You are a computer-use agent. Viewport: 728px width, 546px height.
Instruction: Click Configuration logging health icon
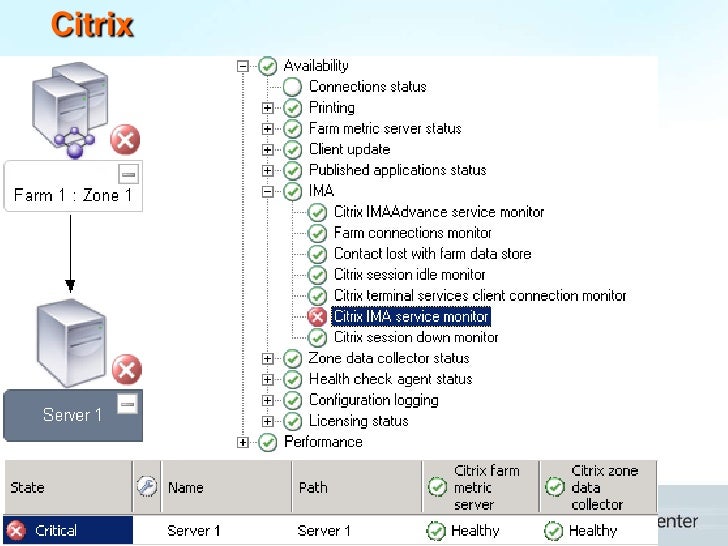tap(292, 400)
